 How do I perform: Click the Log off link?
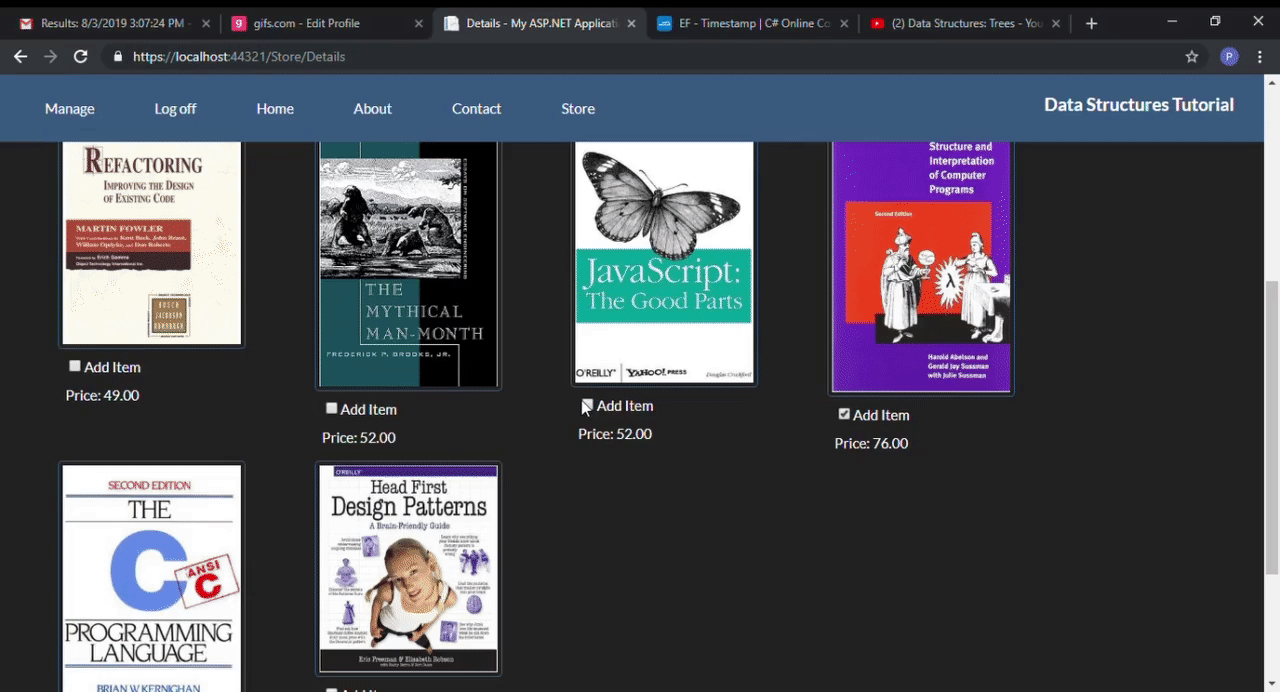click(x=175, y=109)
